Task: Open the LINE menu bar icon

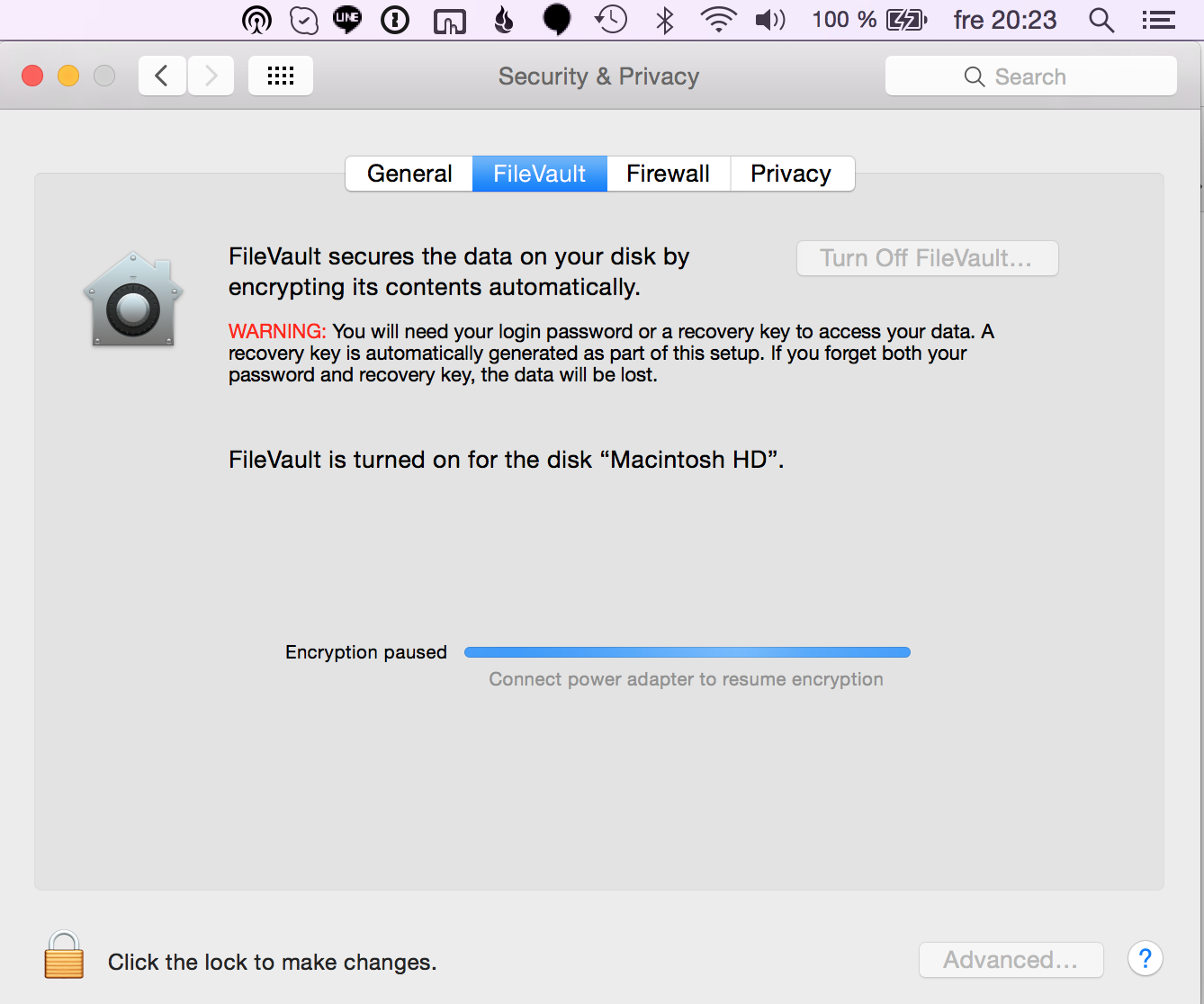Action: coord(347,20)
